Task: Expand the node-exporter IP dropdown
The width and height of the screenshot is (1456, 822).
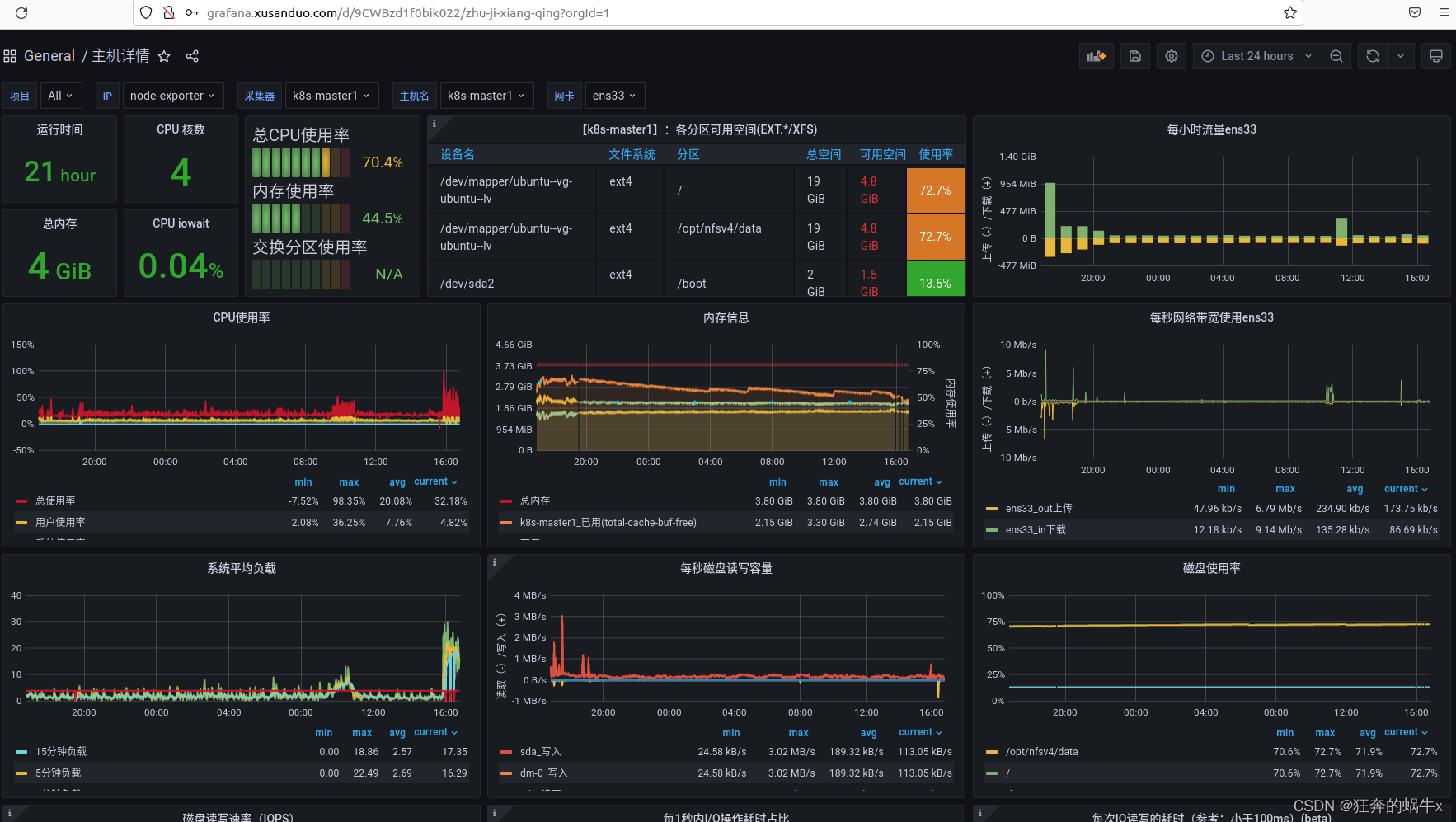Action: point(172,96)
